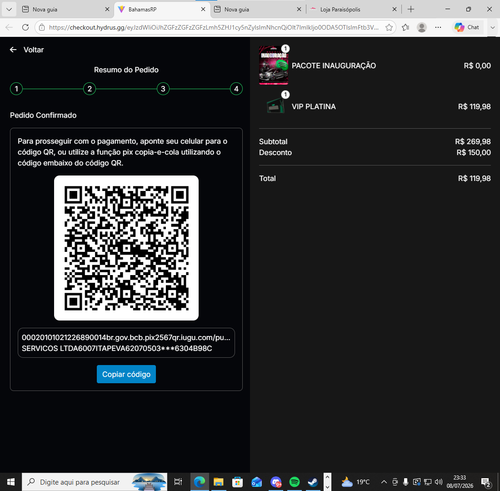Viewport: 500px width, 491px height.
Task: Click the Pedido Confirmado heading
Action: tap(43, 115)
